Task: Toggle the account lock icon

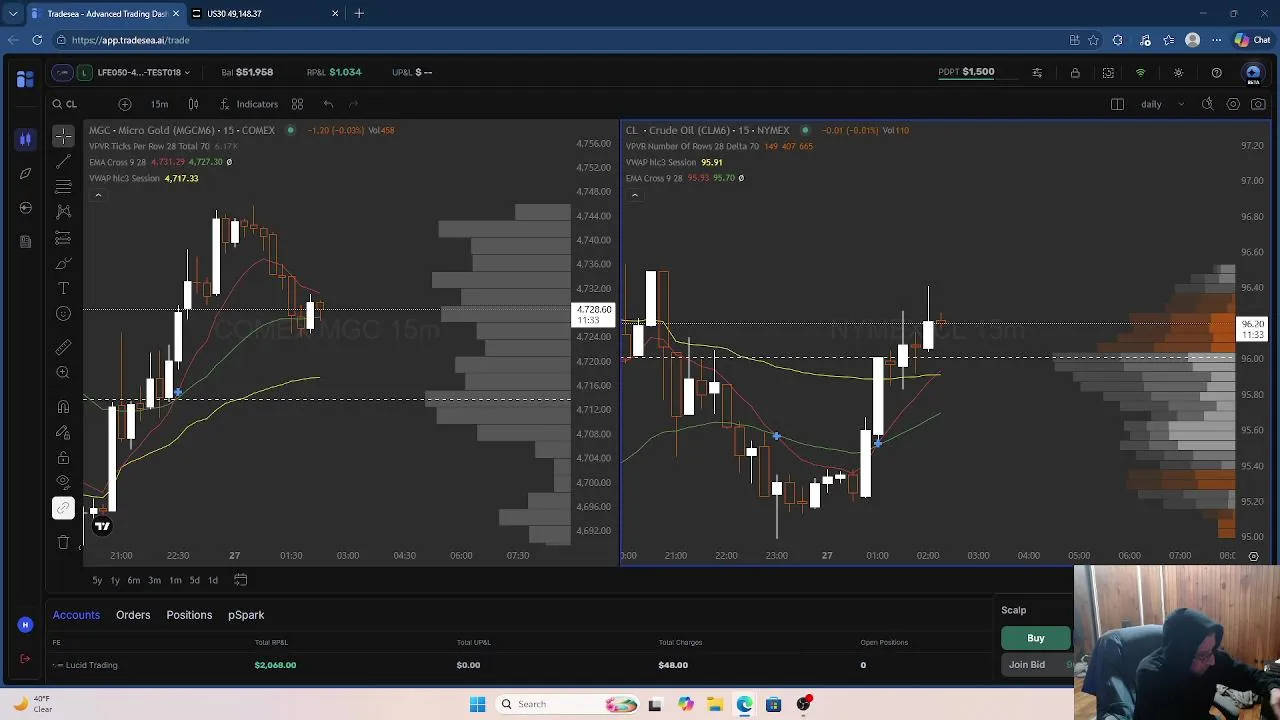Action: [1075, 72]
